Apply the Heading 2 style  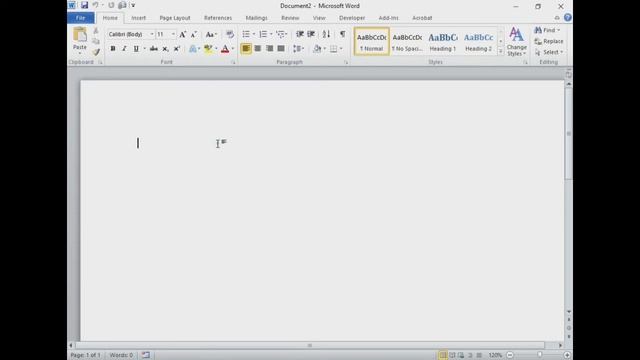478,41
